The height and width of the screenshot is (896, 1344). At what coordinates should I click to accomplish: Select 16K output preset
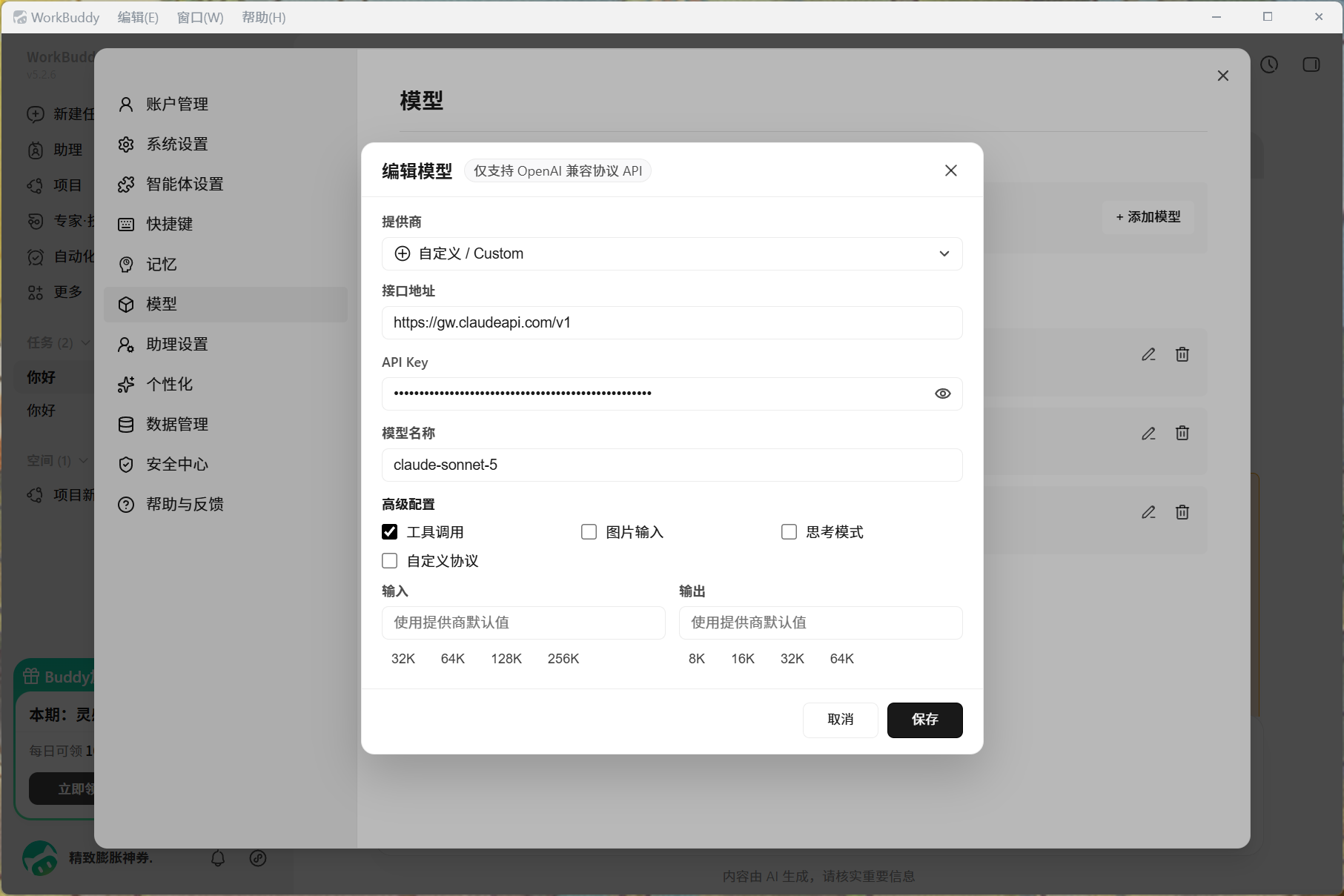pyautogui.click(x=743, y=659)
